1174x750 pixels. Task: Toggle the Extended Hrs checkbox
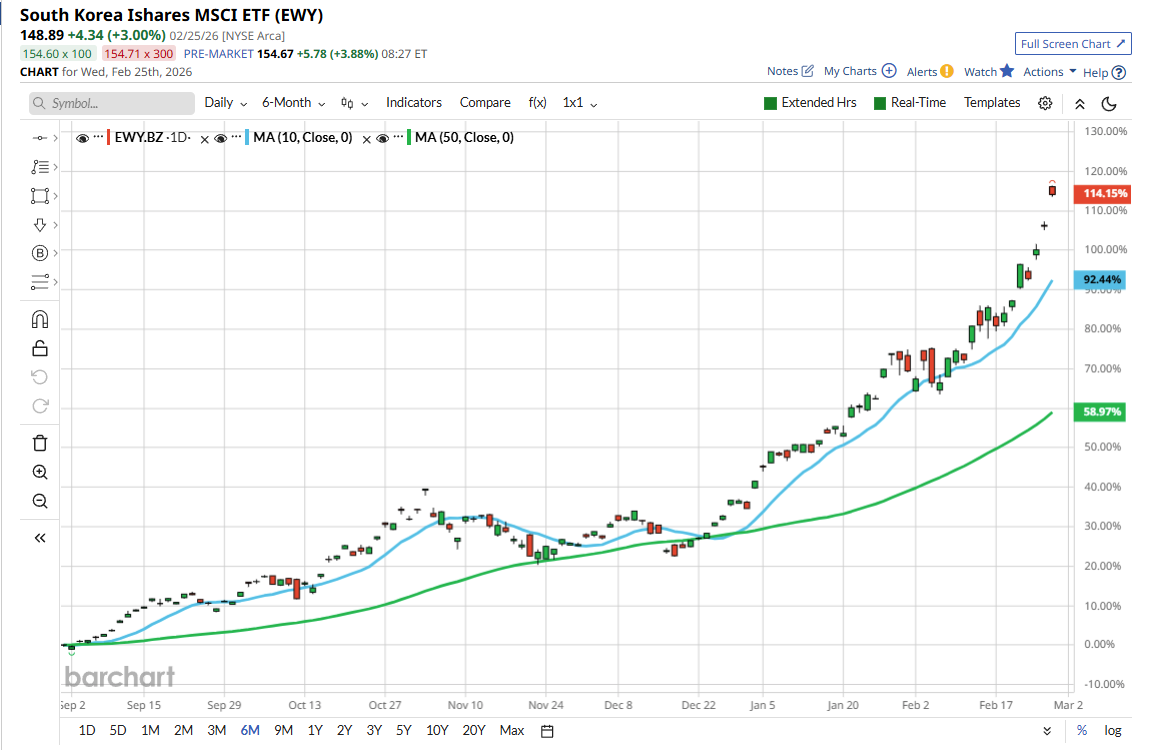click(x=770, y=103)
